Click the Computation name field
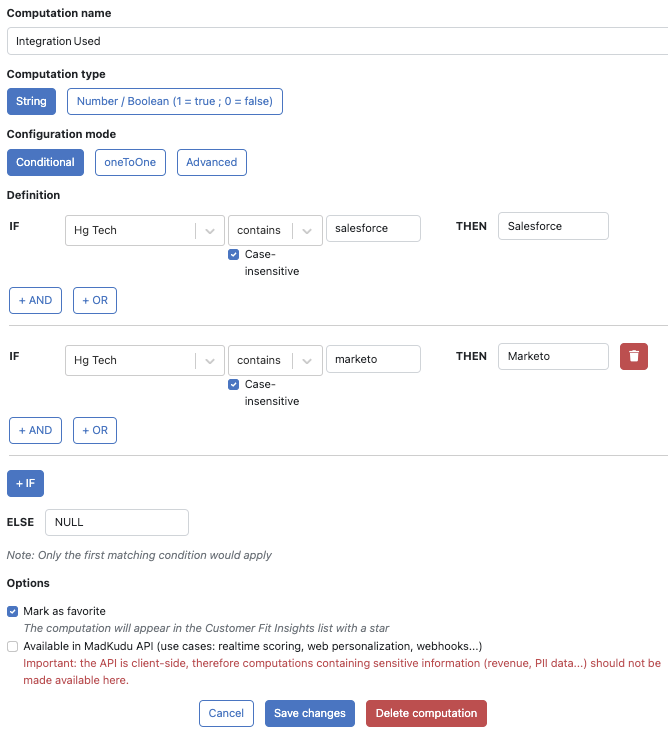 (x=339, y=41)
